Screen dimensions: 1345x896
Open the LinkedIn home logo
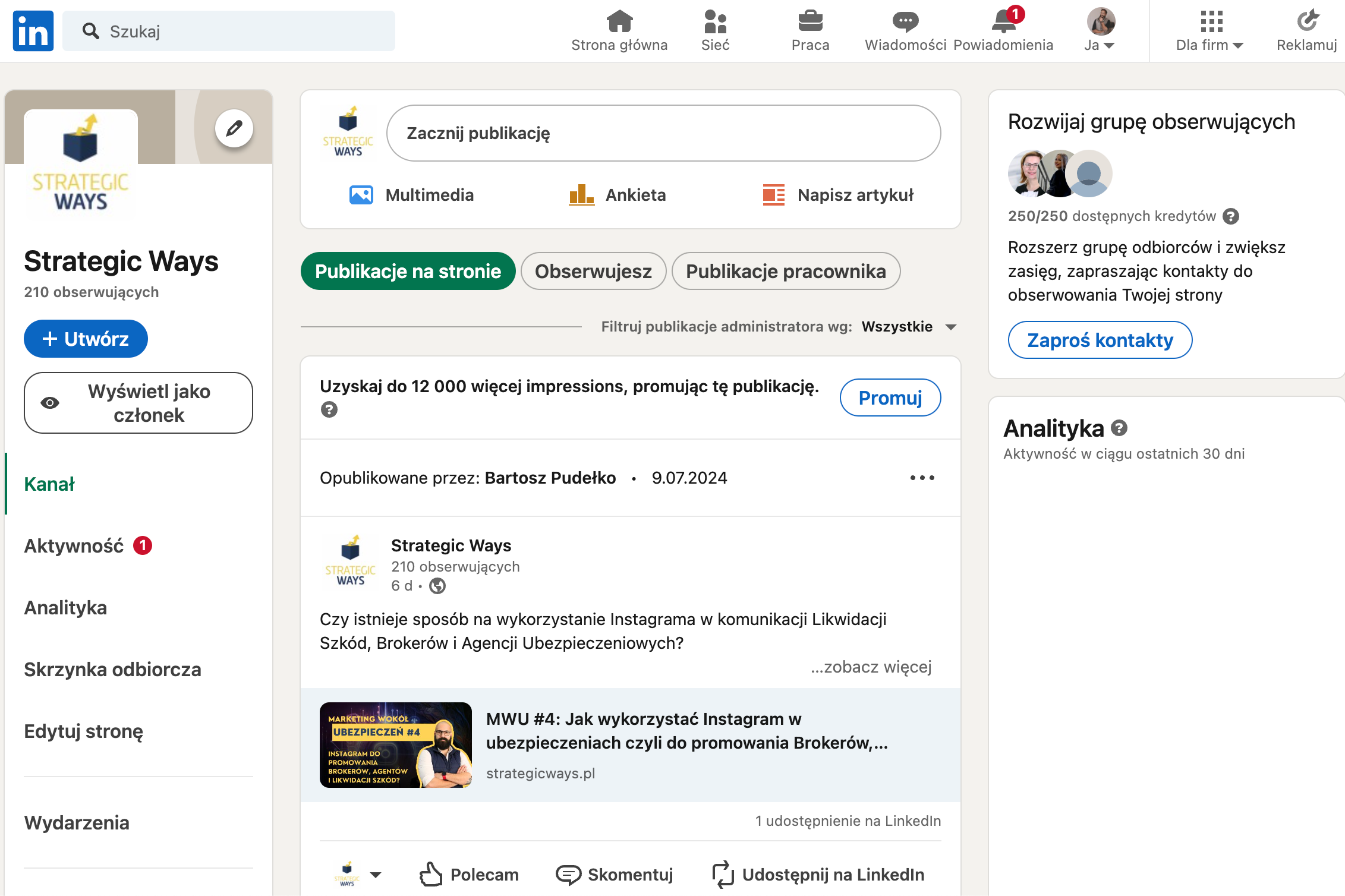click(x=33, y=31)
